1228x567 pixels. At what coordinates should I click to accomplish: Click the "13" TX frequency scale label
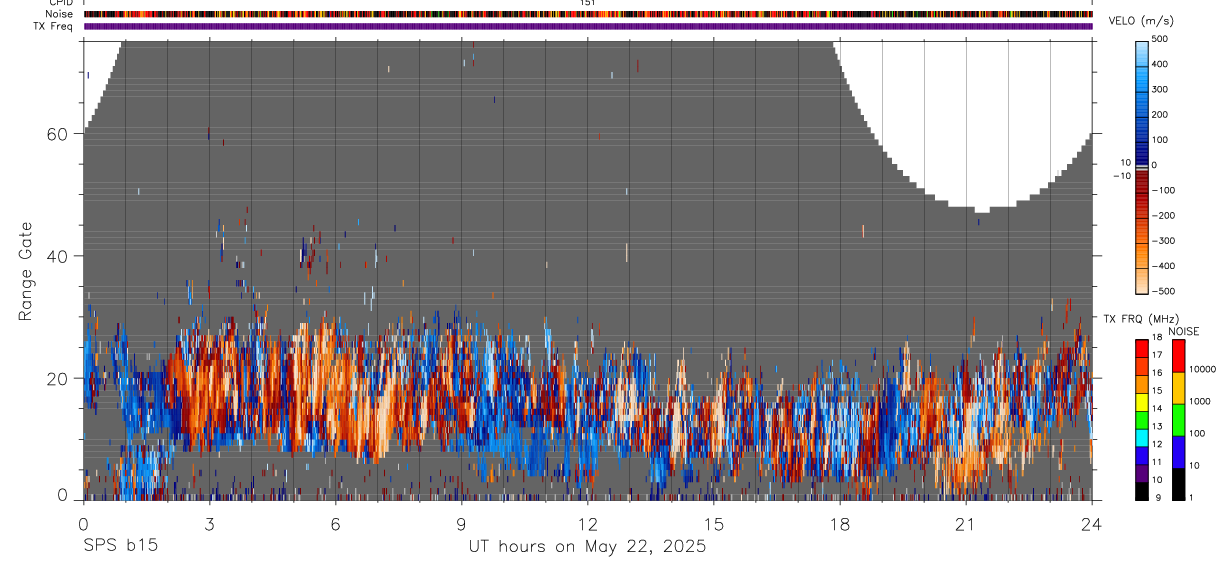[1156, 427]
